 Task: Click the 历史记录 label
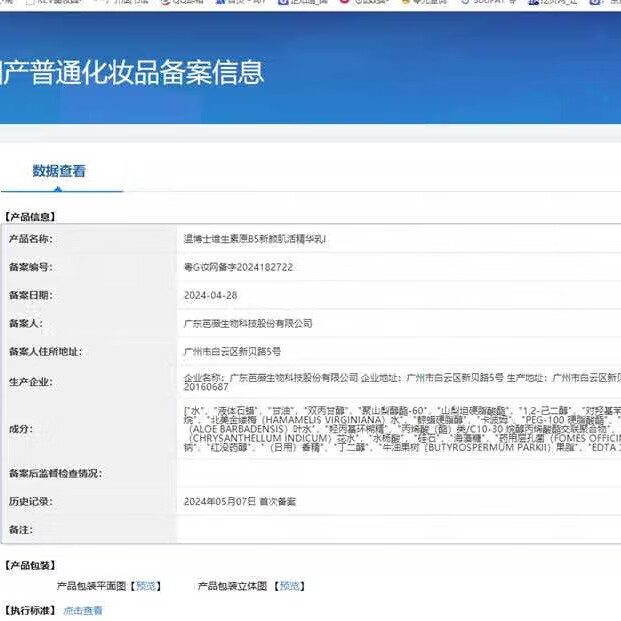31,501
